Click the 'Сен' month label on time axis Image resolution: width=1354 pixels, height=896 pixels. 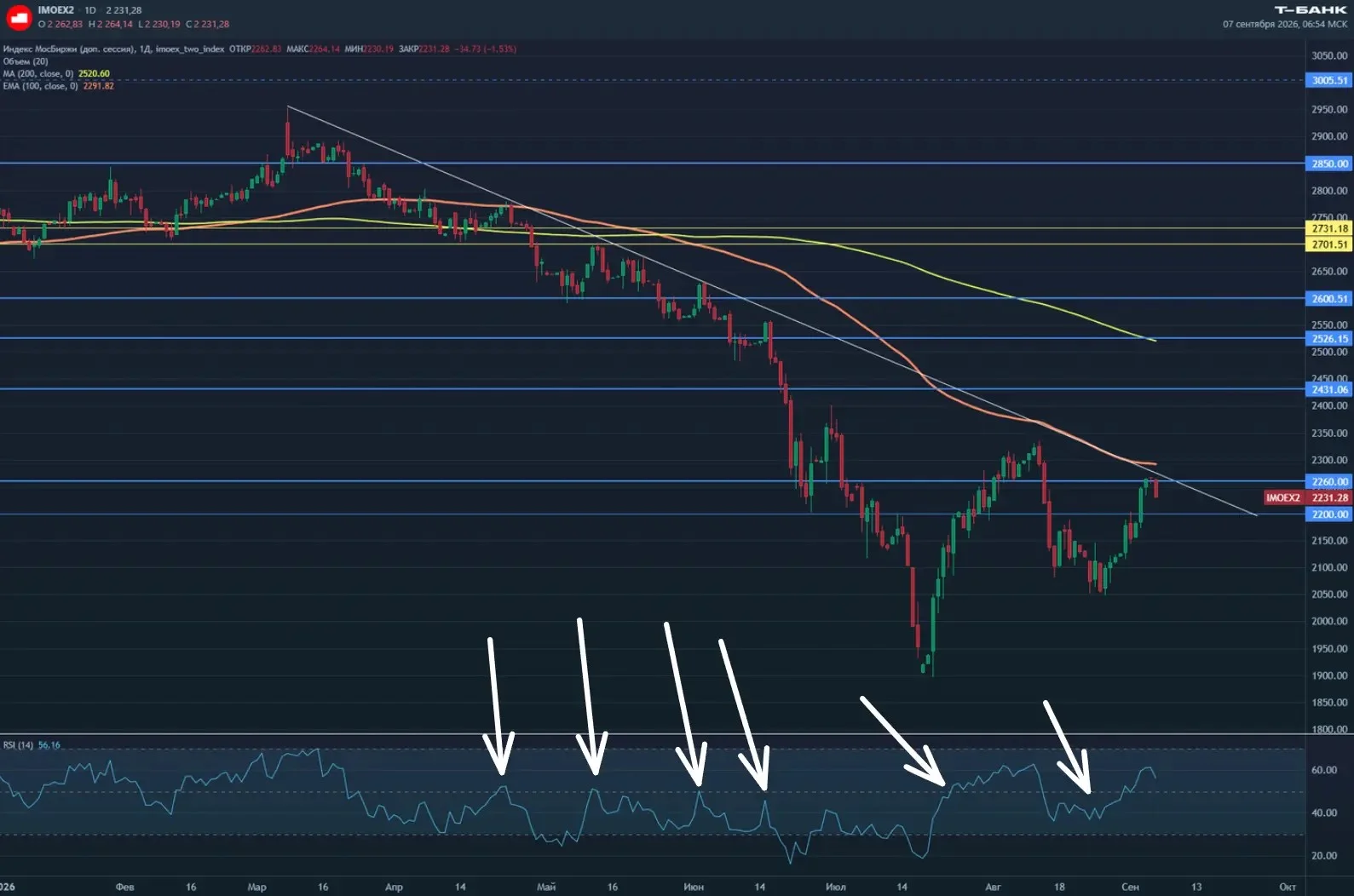[1131, 887]
